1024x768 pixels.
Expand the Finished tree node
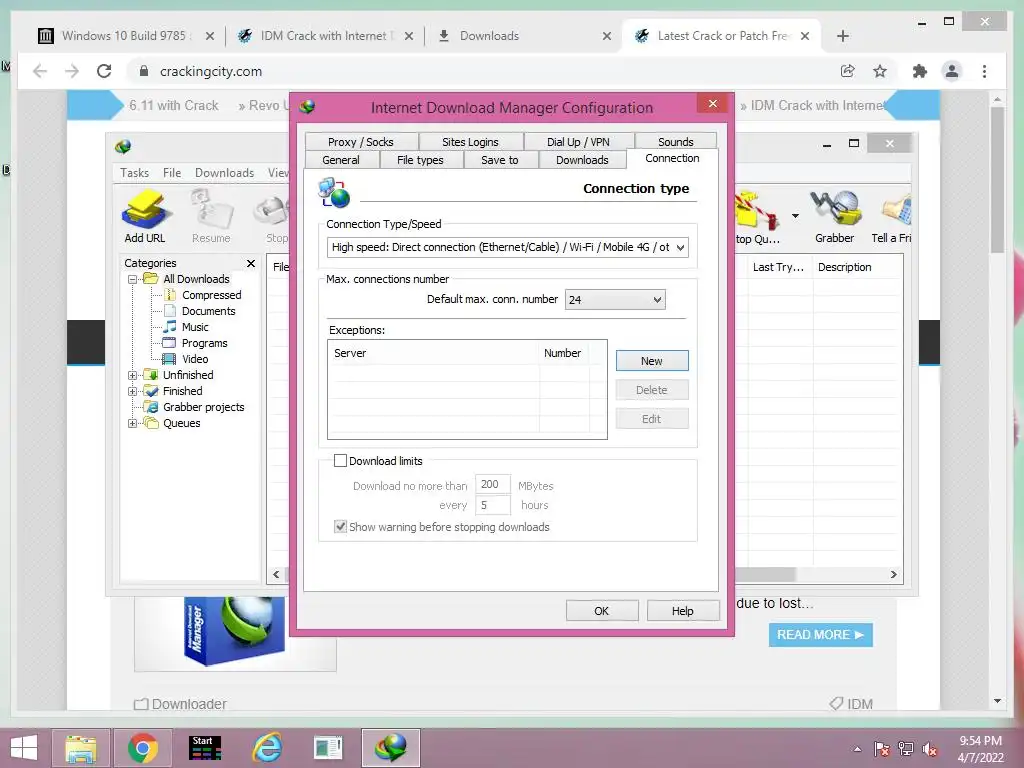133,391
